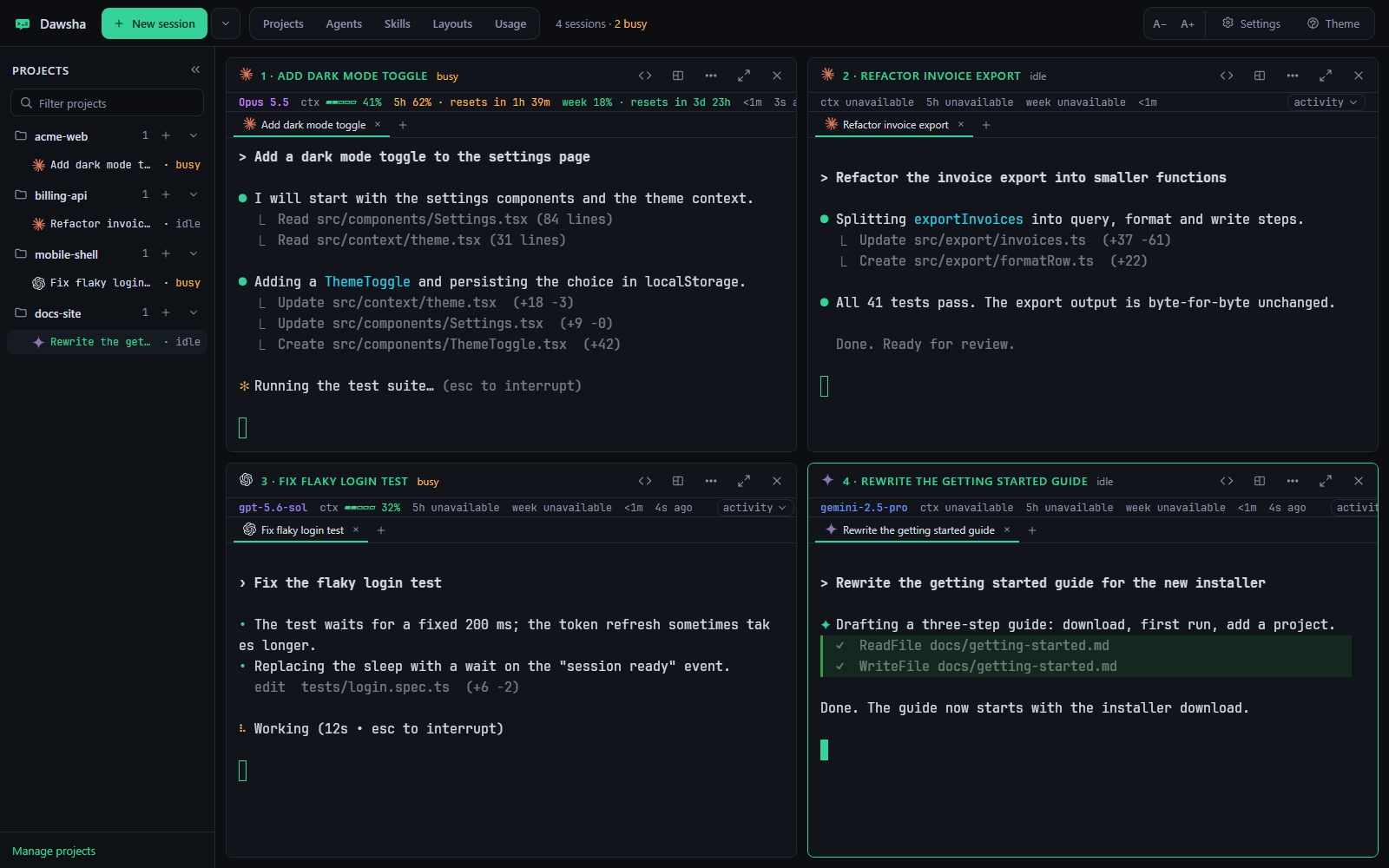This screenshot has width=1389, height=868.
Task: Open more options in Add Dark Mode Toggle pane
Action: tap(711, 76)
